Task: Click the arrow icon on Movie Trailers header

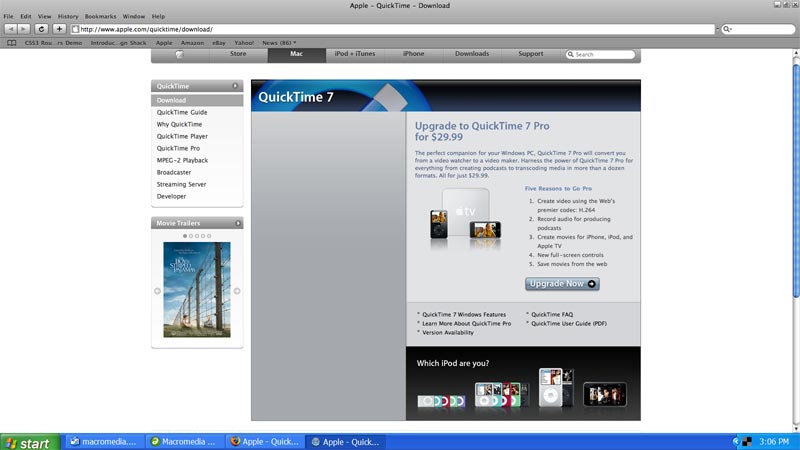Action: (x=238, y=223)
